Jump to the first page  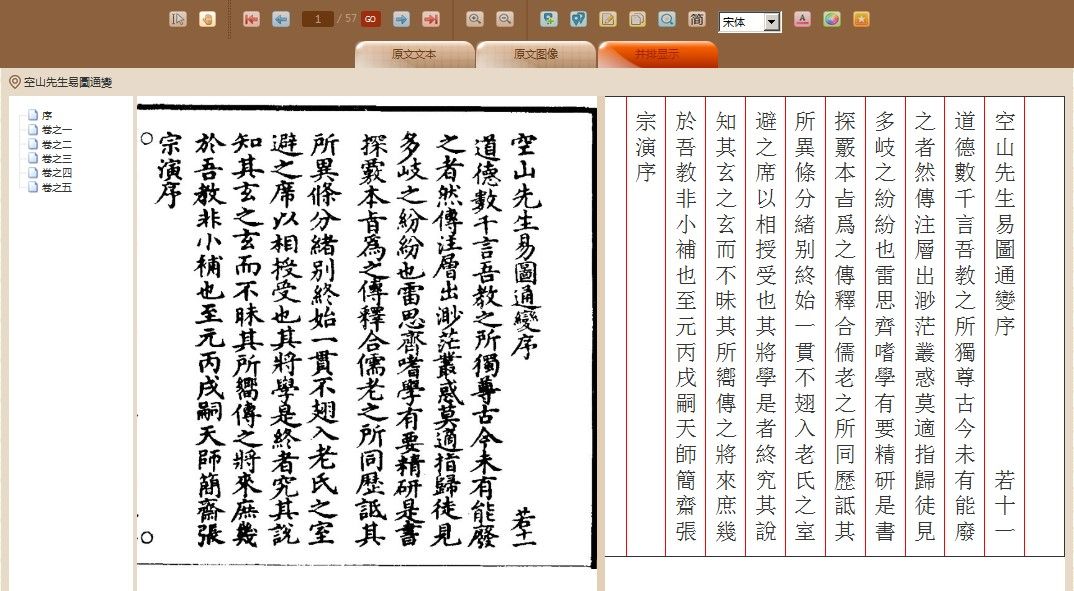pos(251,19)
